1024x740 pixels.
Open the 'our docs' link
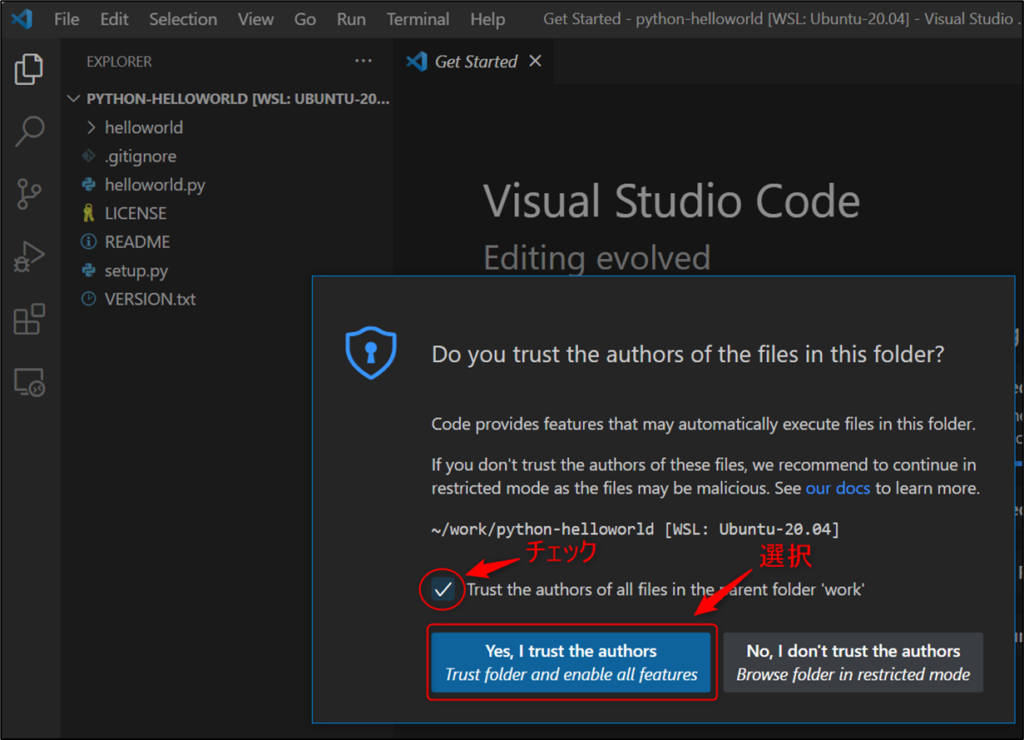[x=838, y=489]
